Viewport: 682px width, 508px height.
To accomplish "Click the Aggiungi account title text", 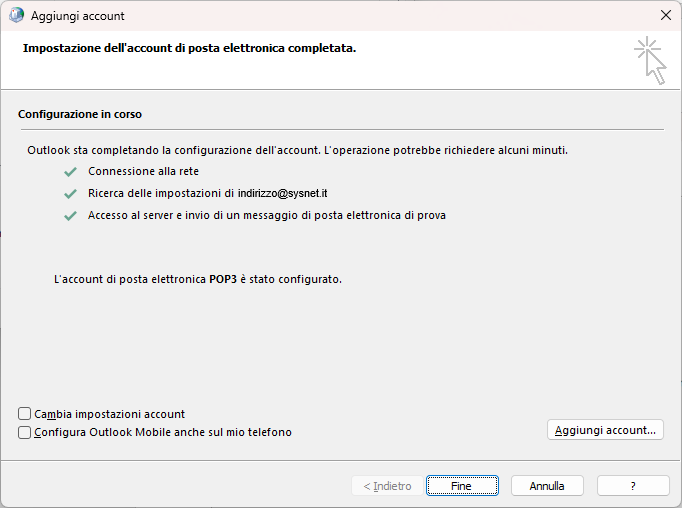I will coord(77,16).
